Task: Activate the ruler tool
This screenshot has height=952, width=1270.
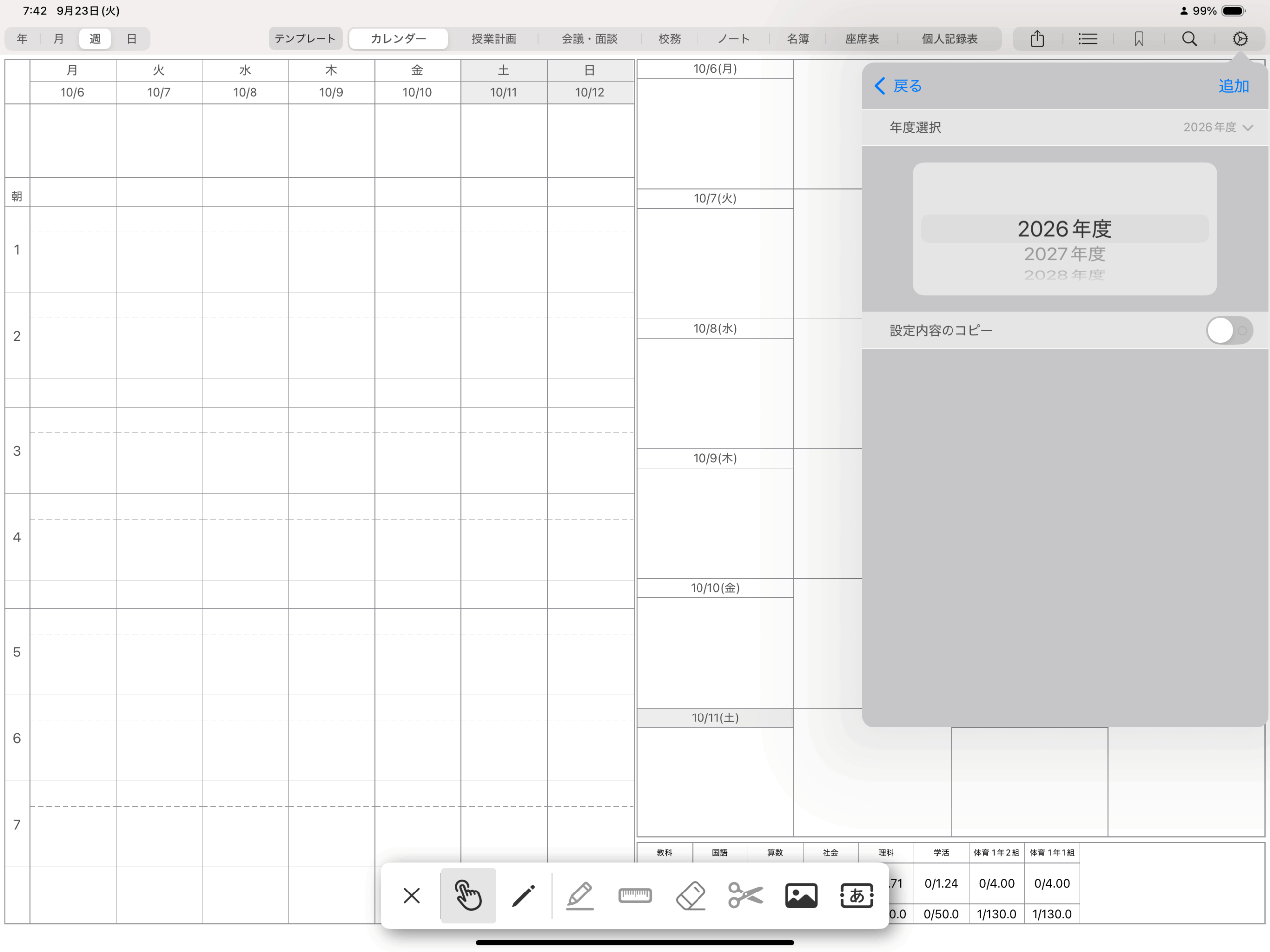Action: (635, 895)
